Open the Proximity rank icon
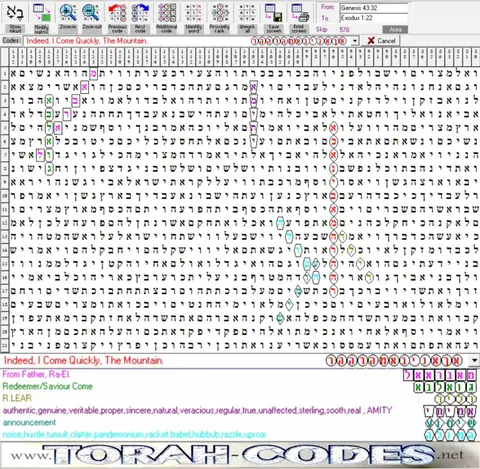 click(x=219, y=13)
